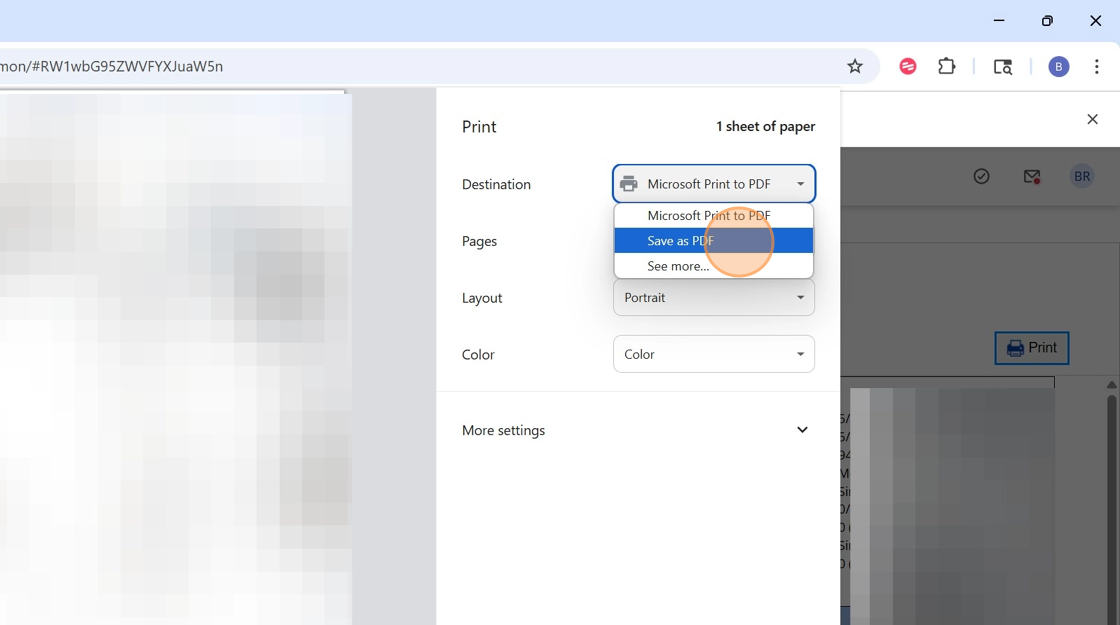The width and height of the screenshot is (1120, 625).
Task: Open the red extension icon in toolbar
Action: coord(908,66)
